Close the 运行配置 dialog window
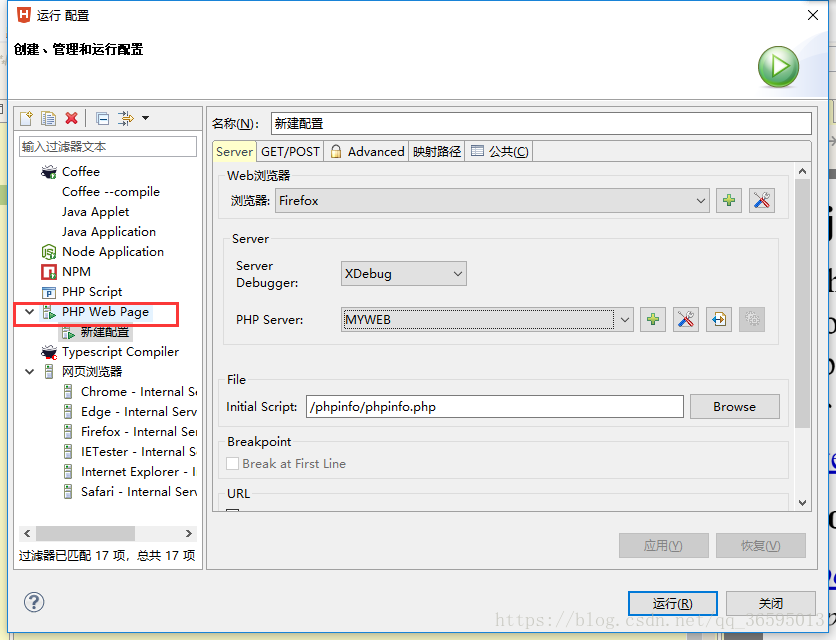Screen dimensions: 836x640 pos(813,15)
